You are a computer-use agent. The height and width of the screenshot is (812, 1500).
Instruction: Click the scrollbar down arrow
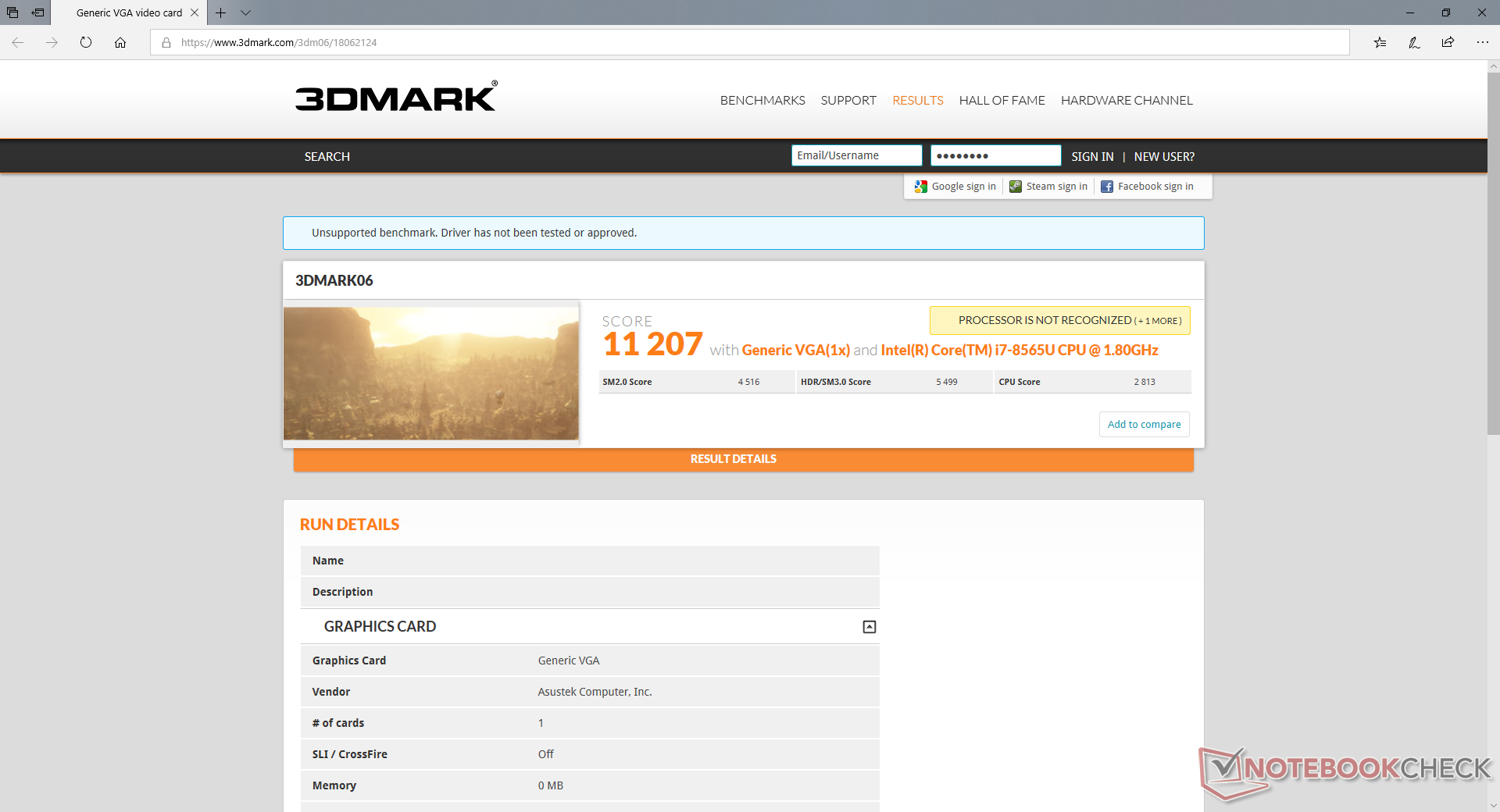(x=1493, y=805)
